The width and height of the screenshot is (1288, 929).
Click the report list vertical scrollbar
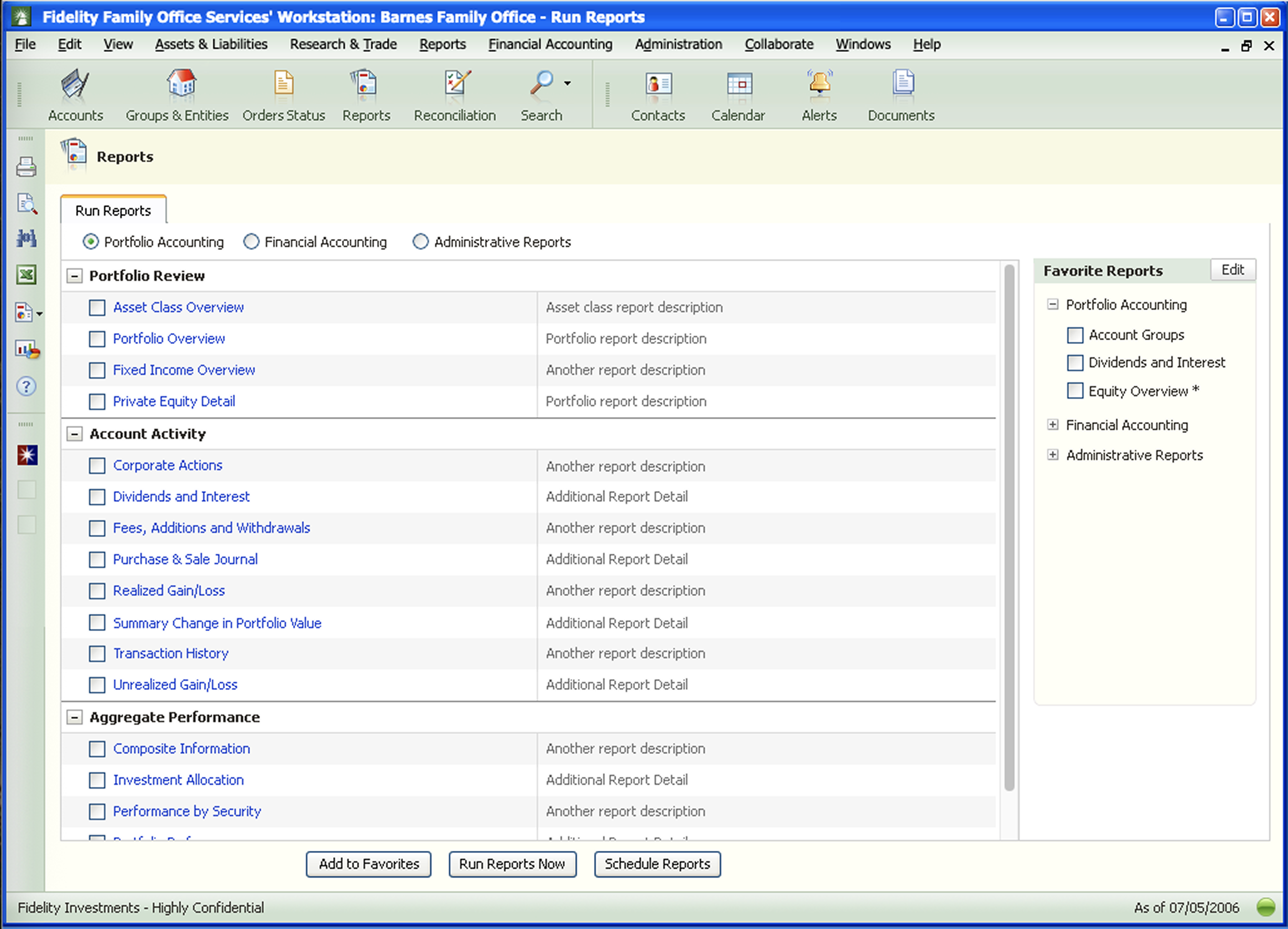pos(1009,528)
